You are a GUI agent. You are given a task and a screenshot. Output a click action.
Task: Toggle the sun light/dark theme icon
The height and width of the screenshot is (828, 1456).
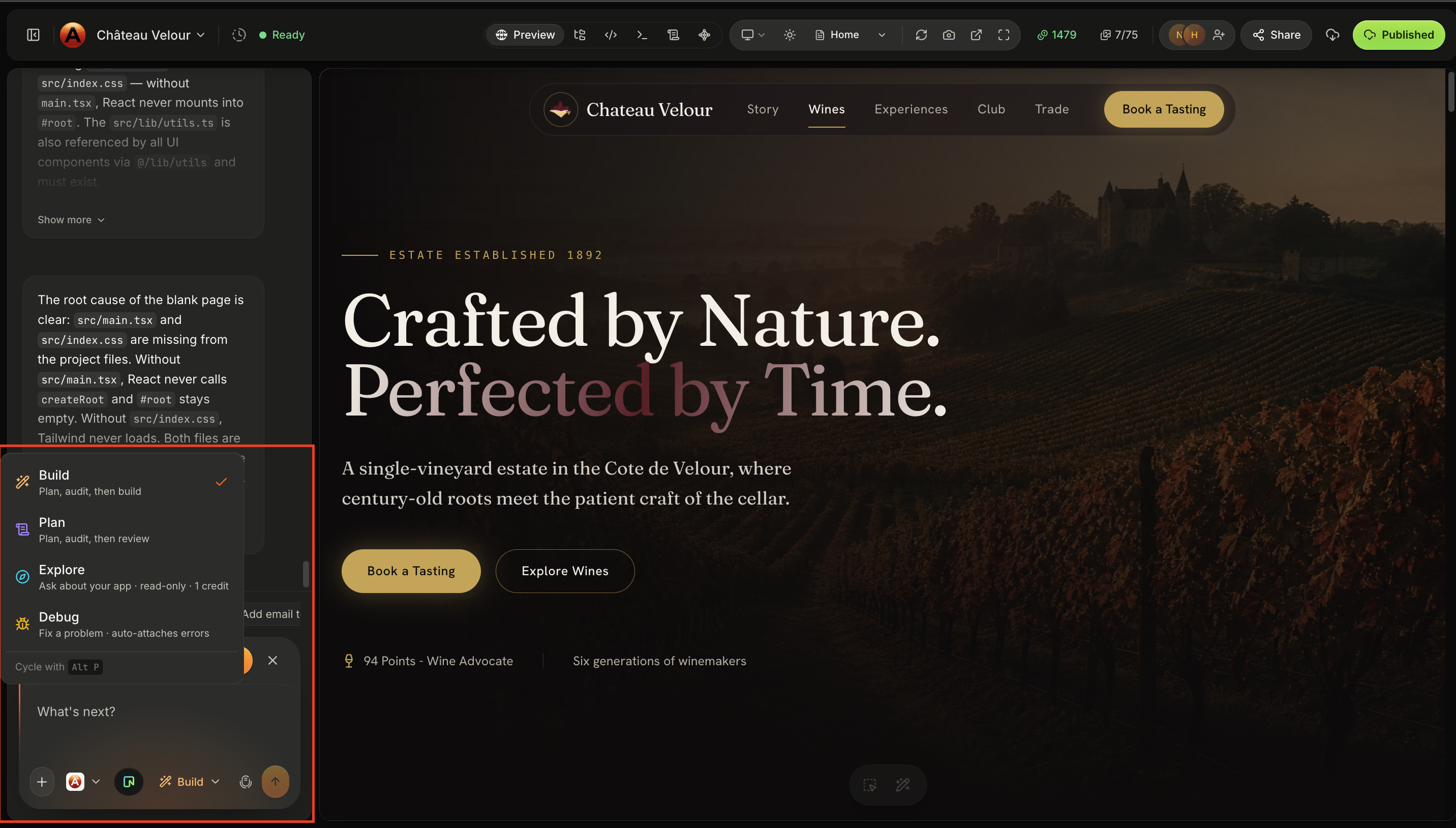pyautogui.click(x=790, y=35)
